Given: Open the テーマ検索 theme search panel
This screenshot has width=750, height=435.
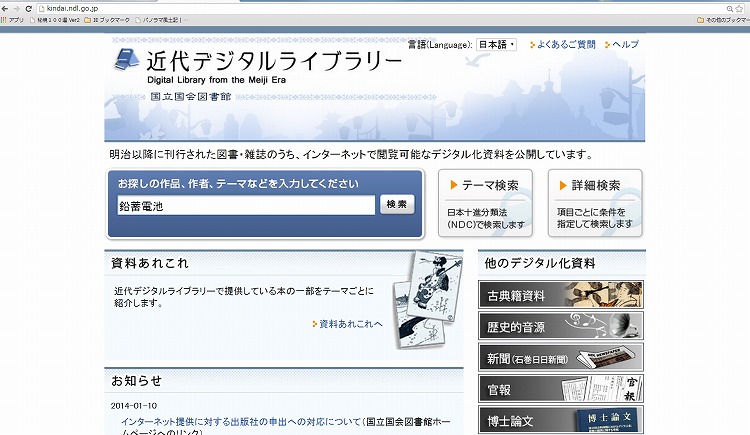Looking at the screenshot, I should (x=485, y=203).
